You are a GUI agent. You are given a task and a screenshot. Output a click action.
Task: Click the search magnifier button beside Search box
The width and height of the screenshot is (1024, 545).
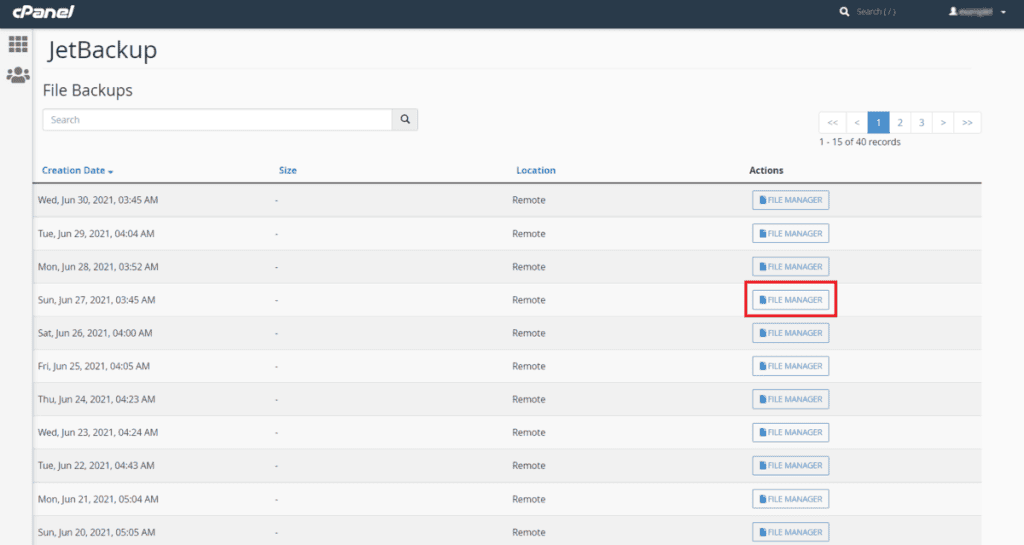[405, 119]
